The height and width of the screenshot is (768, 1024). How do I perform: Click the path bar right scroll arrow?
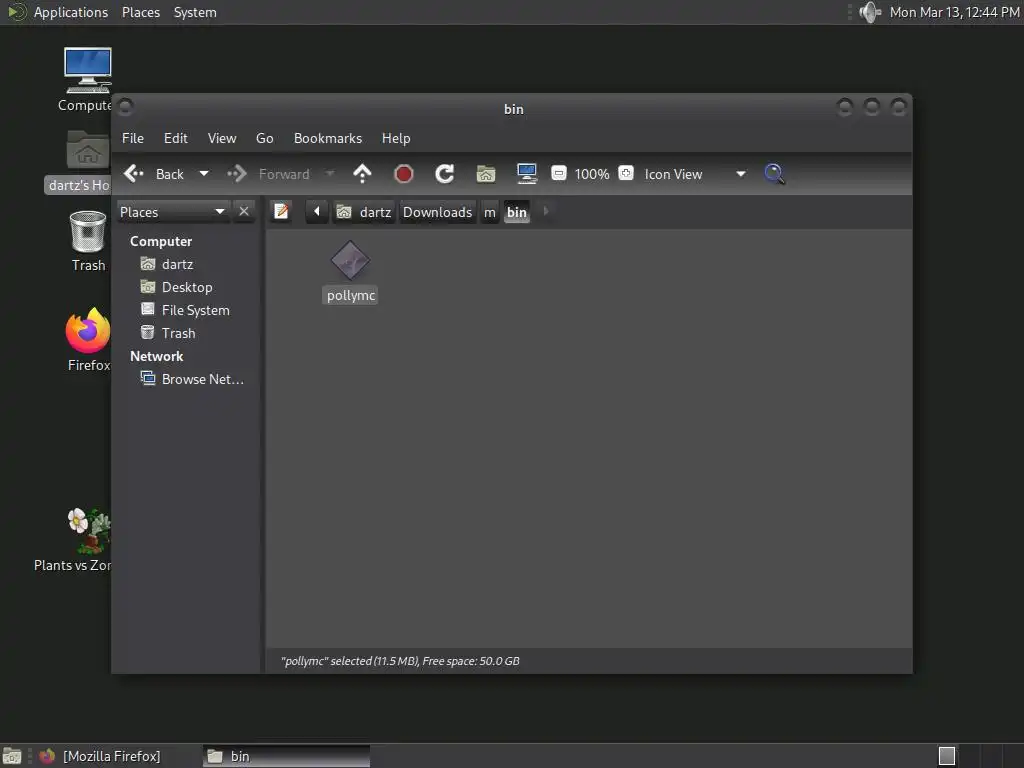(x=546, y=212)
